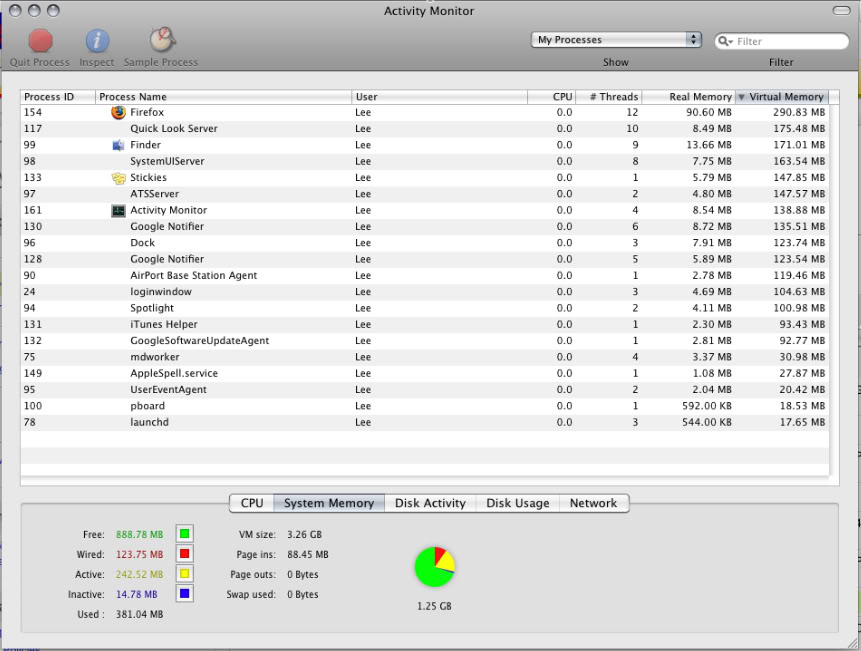861x651 pixels.
Task: Select the AppleSpell.service row
Action: pyautogui.click(x=424, y=373)
